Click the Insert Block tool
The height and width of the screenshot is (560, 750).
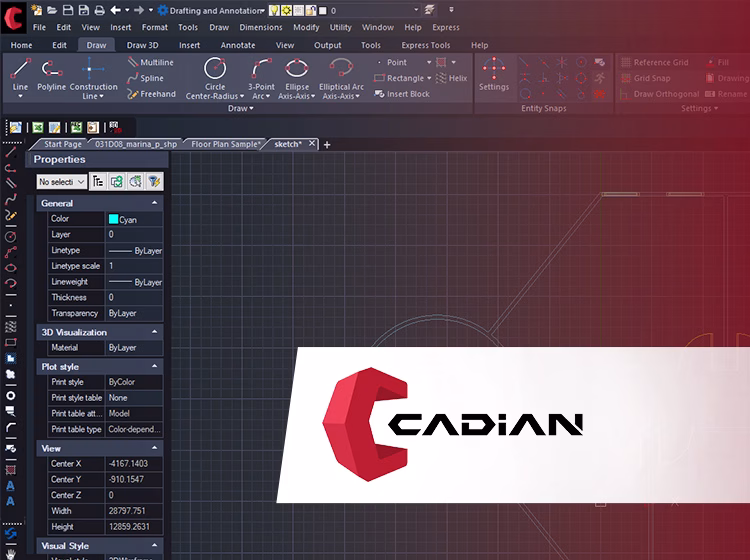click(x=400, y=94)
